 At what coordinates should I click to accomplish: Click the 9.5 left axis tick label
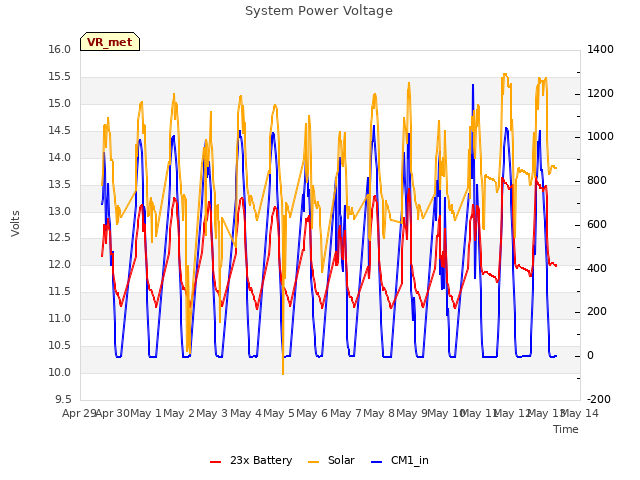63,399
